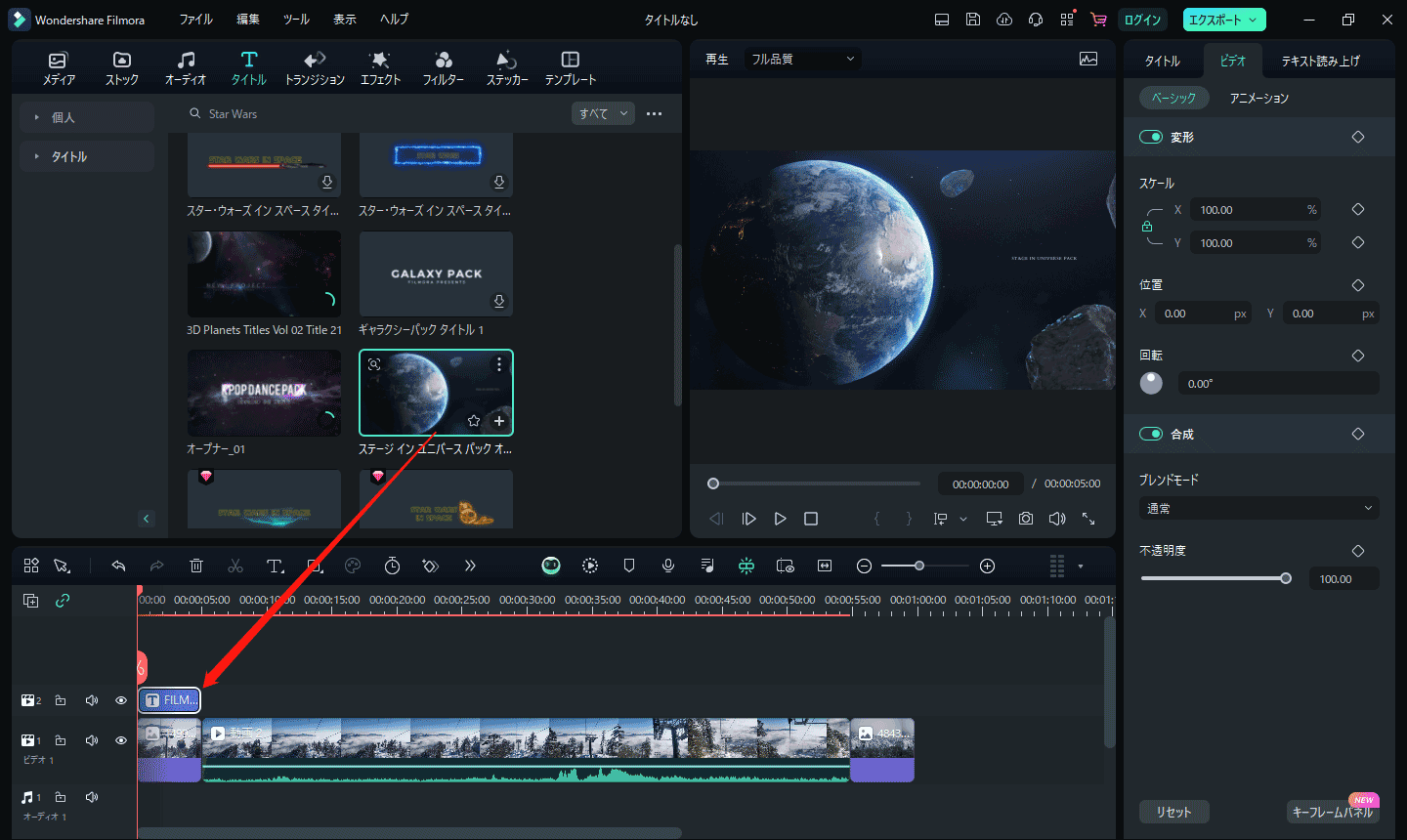The width and height of the screenshot is (1407, 840).
Task: Click the リセット reset button
Action: click(1174, 812)
